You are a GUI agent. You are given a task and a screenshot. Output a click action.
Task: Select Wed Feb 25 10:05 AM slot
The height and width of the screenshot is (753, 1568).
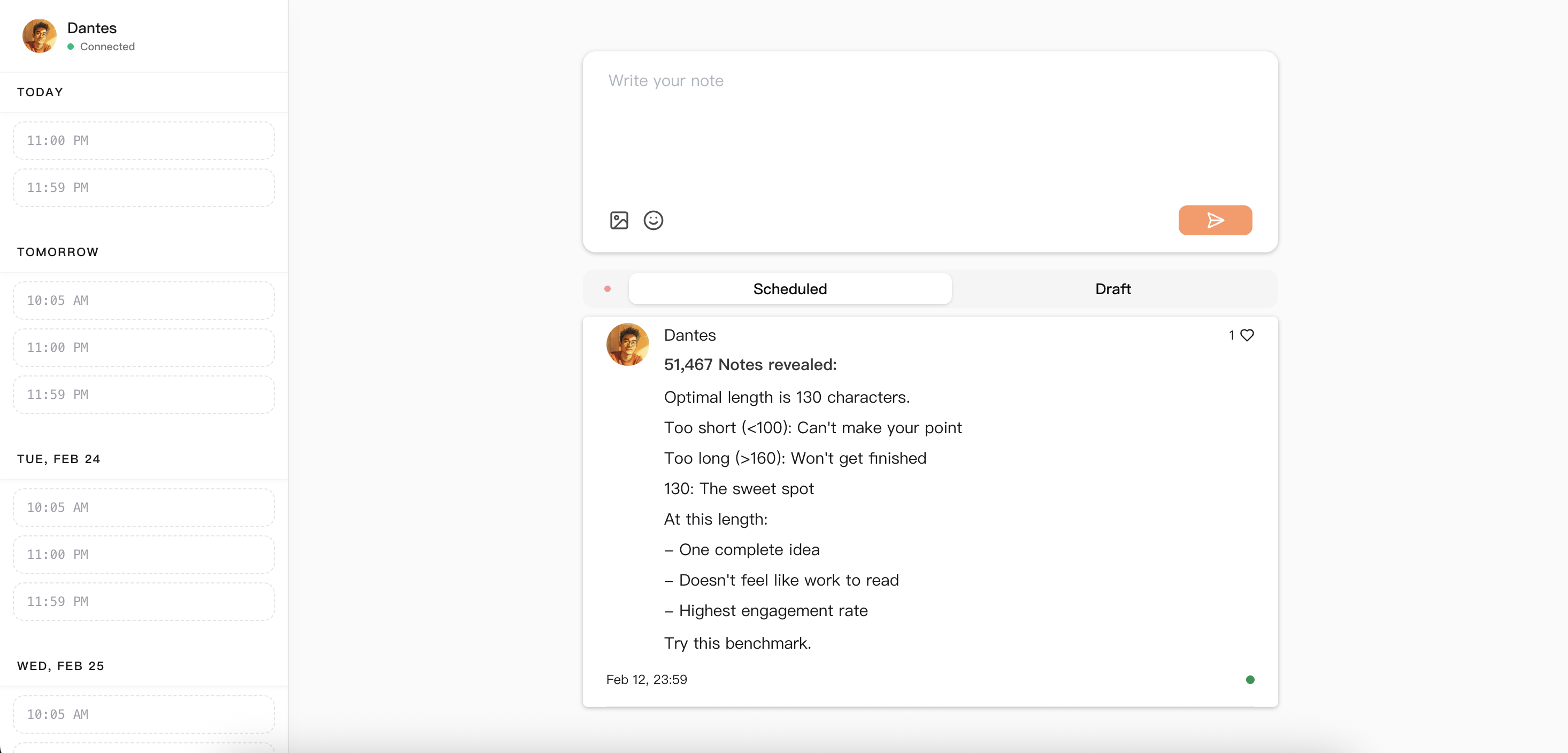point(144,714)
